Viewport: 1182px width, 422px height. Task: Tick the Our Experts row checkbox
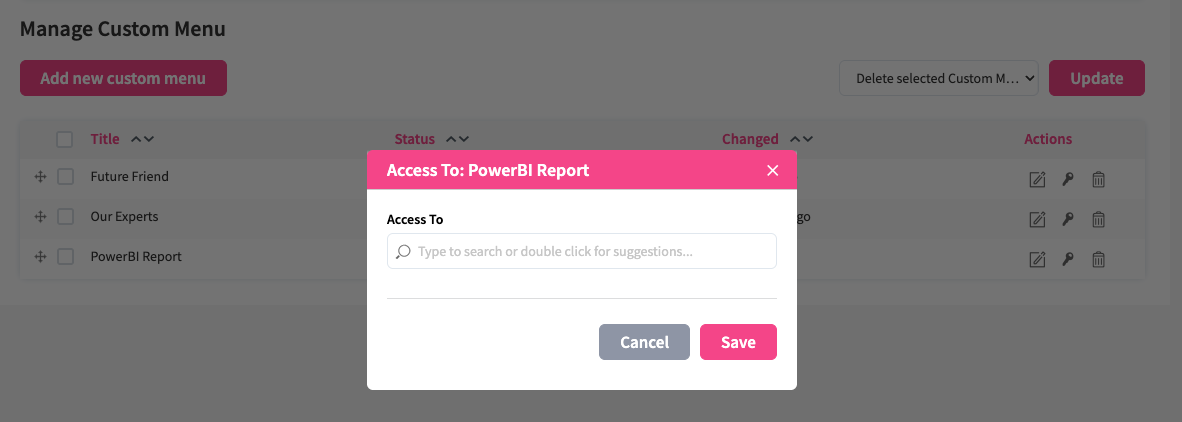pos(66,217)
